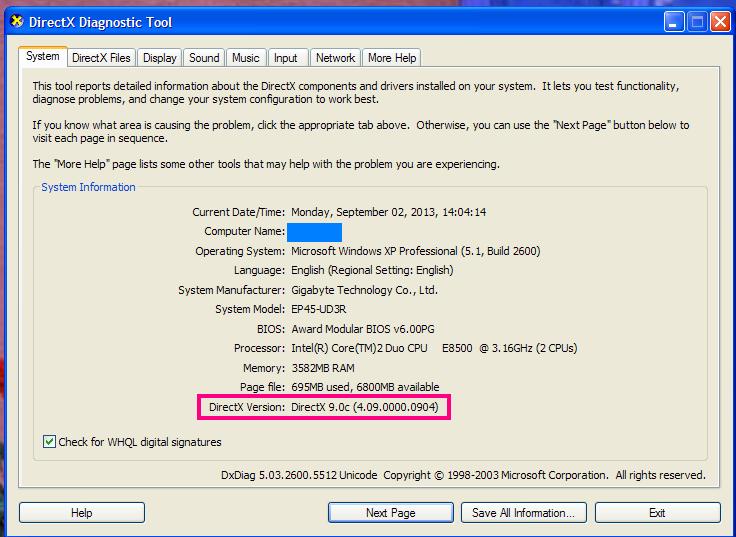736x537 pixels.
Task: Click the DxDiag 5.03.2600.5512 copyright line
Action: (x=463, y=475)
